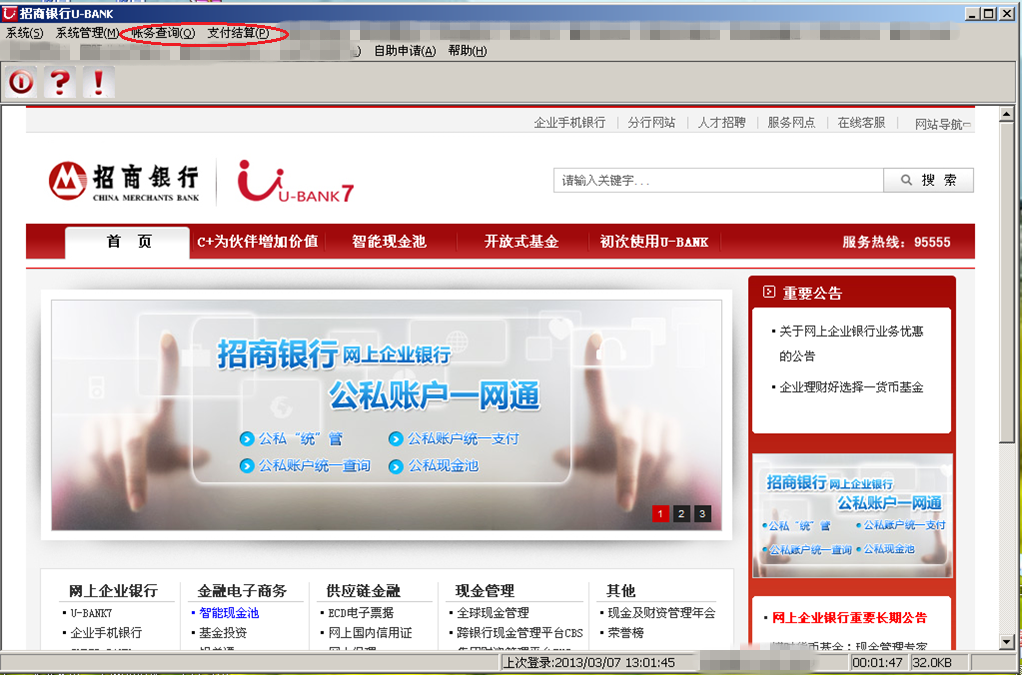Expand the 网站导航 site navigation dropdown

tap(942, 124)
